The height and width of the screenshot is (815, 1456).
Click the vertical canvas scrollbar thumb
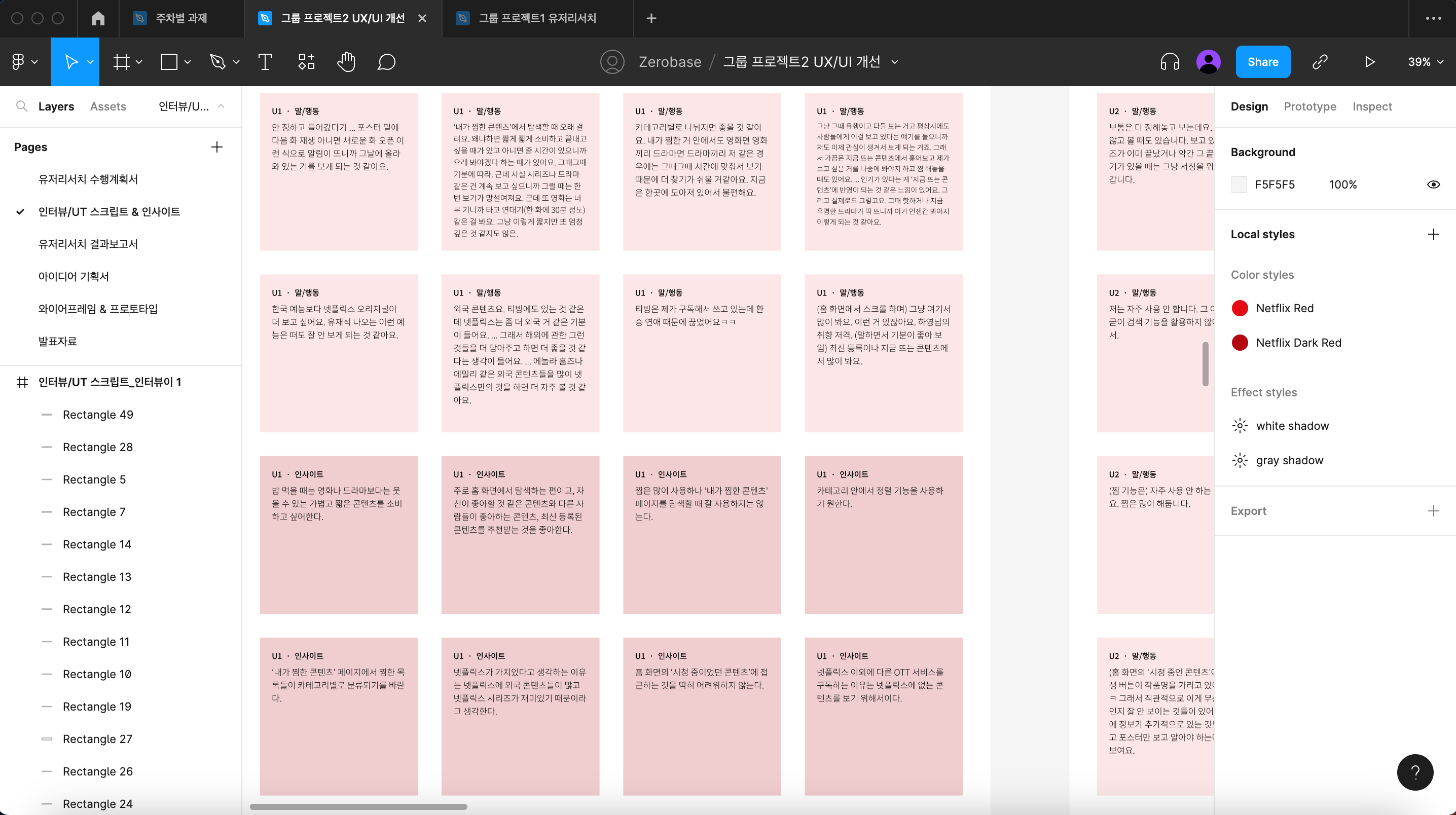coord(1205,364)
